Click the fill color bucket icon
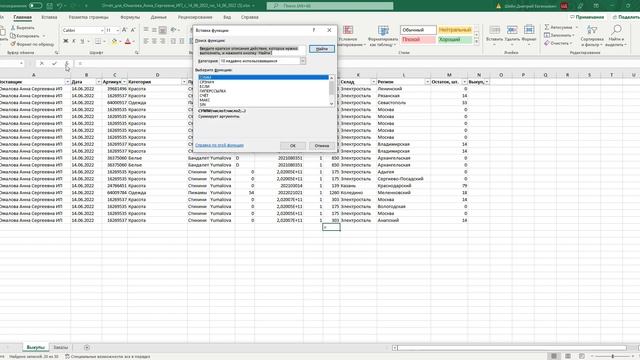The image size is (640, 360). 114,41
